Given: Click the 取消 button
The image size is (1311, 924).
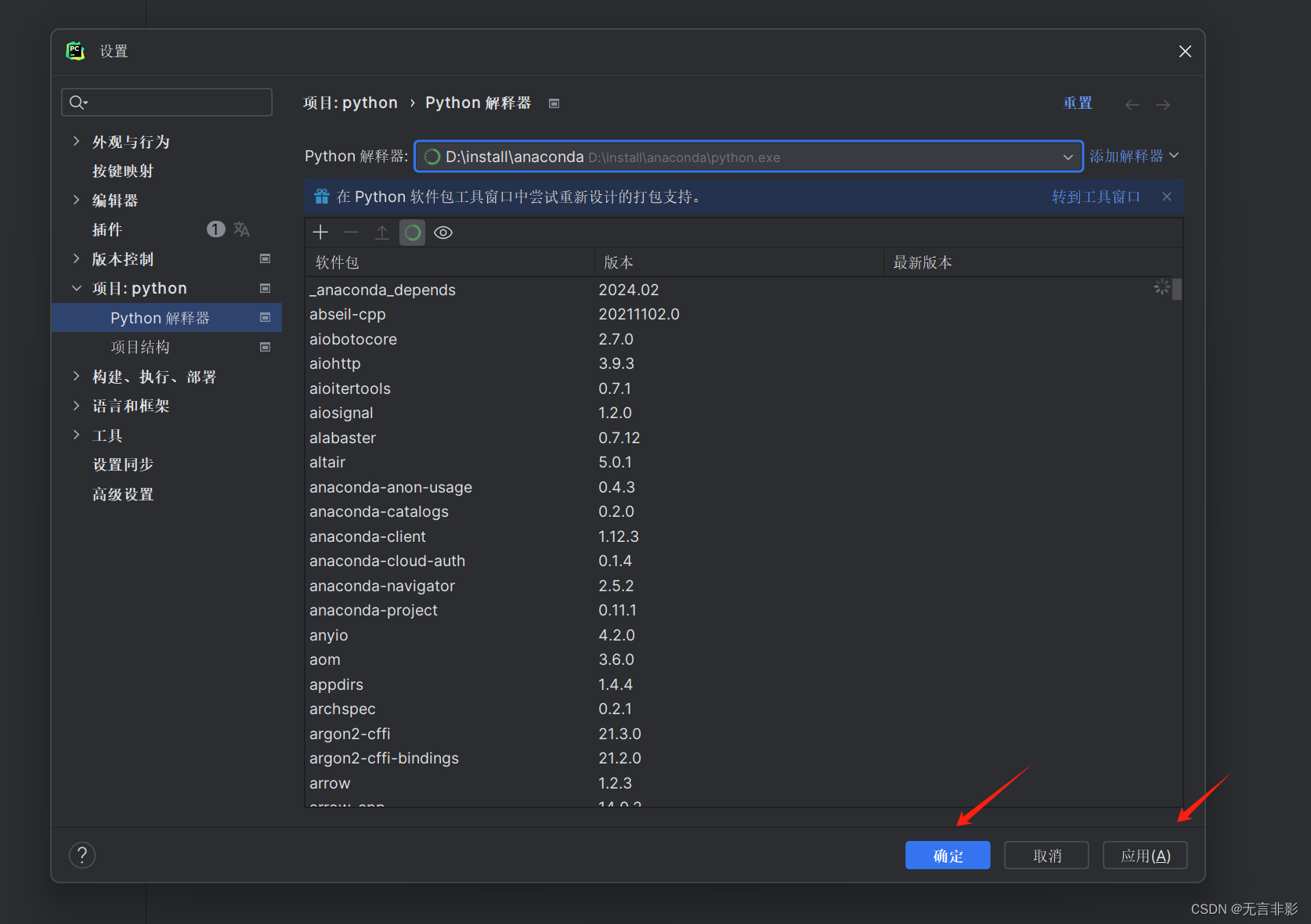Looking at the screenshot, I should (x=1046, y=855).
